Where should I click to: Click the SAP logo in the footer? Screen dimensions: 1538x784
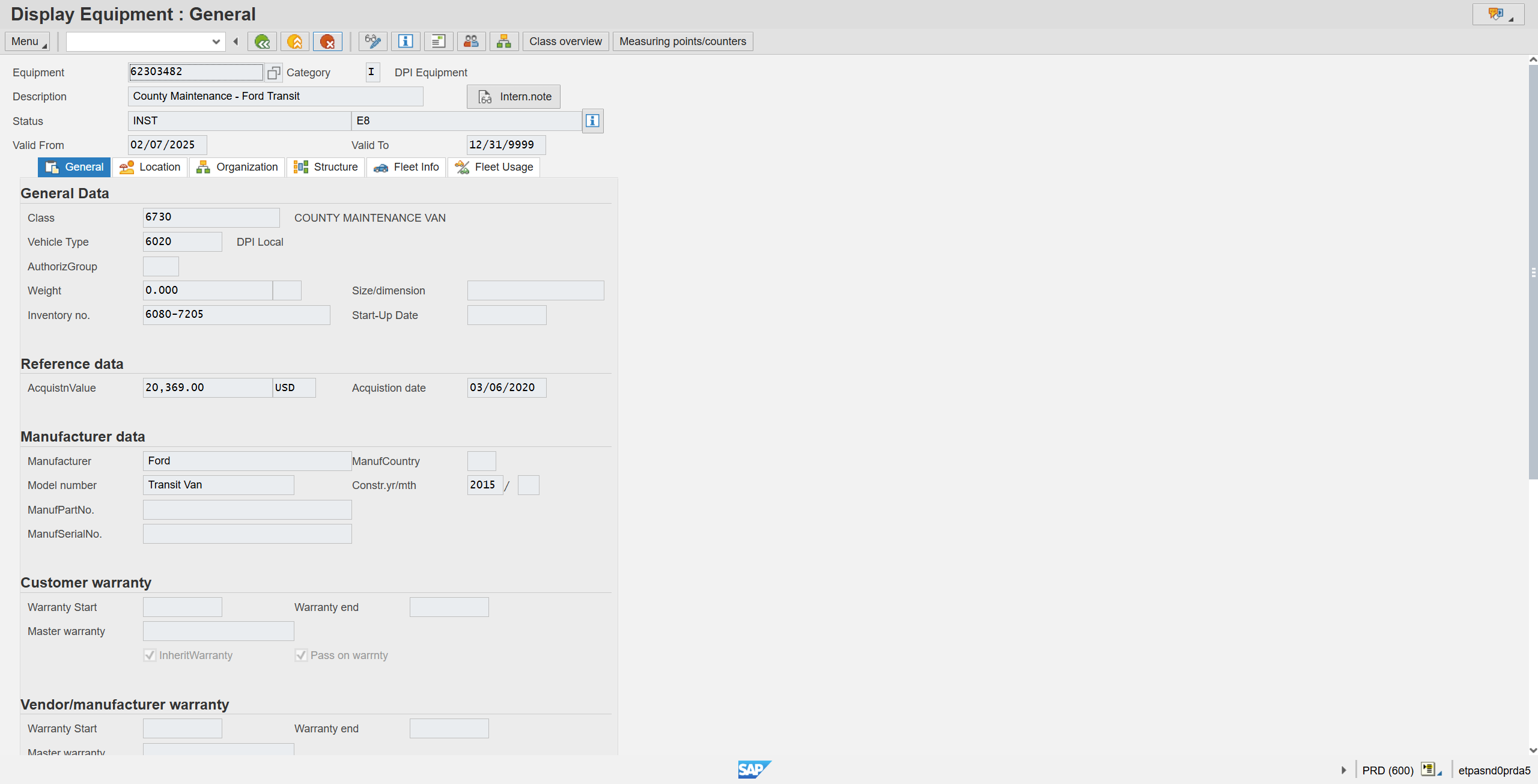click(x=755, y=770)
